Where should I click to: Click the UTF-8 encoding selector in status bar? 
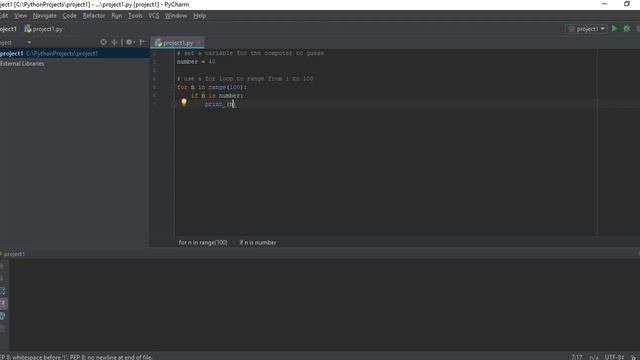point(614,357)
